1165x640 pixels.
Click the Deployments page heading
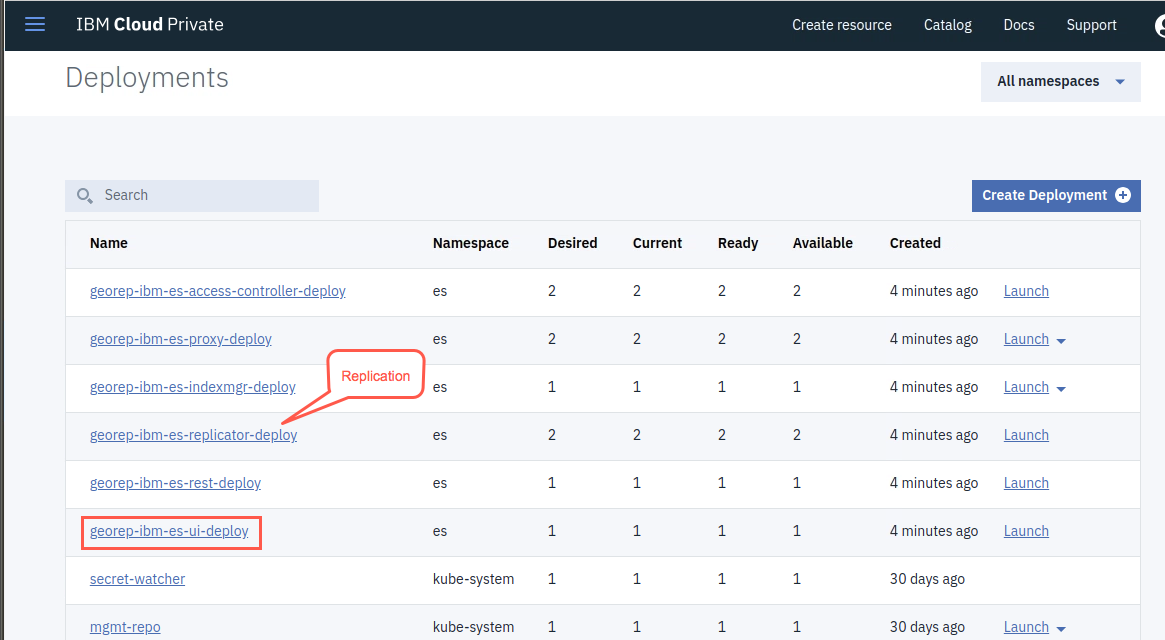pos(146,78)
